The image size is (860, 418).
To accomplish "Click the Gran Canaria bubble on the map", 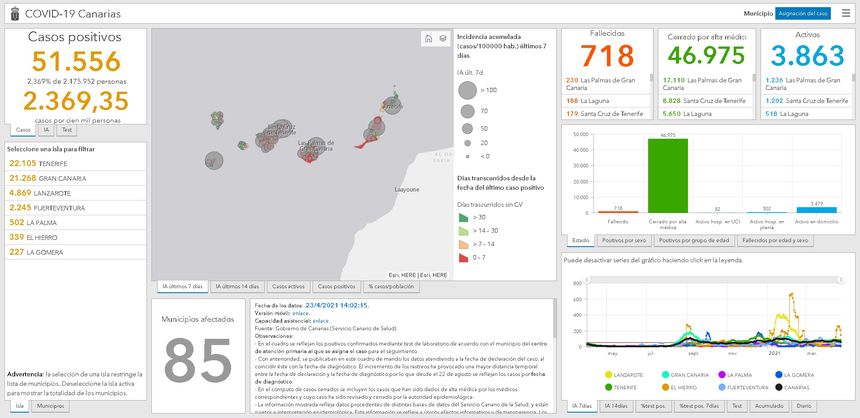I will point(316,146).
